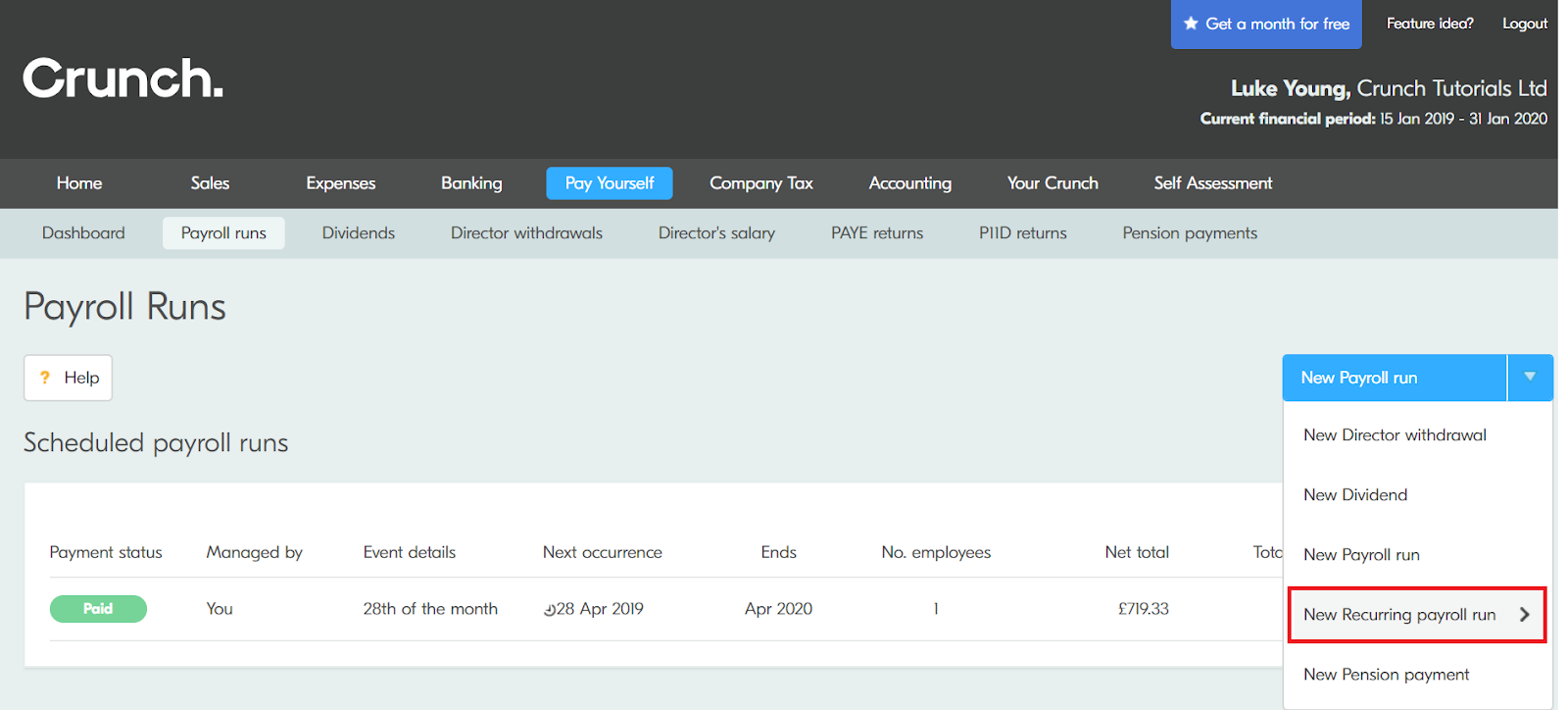
Task: Switch to the Director's salary tab
Action: click(716, 233)
